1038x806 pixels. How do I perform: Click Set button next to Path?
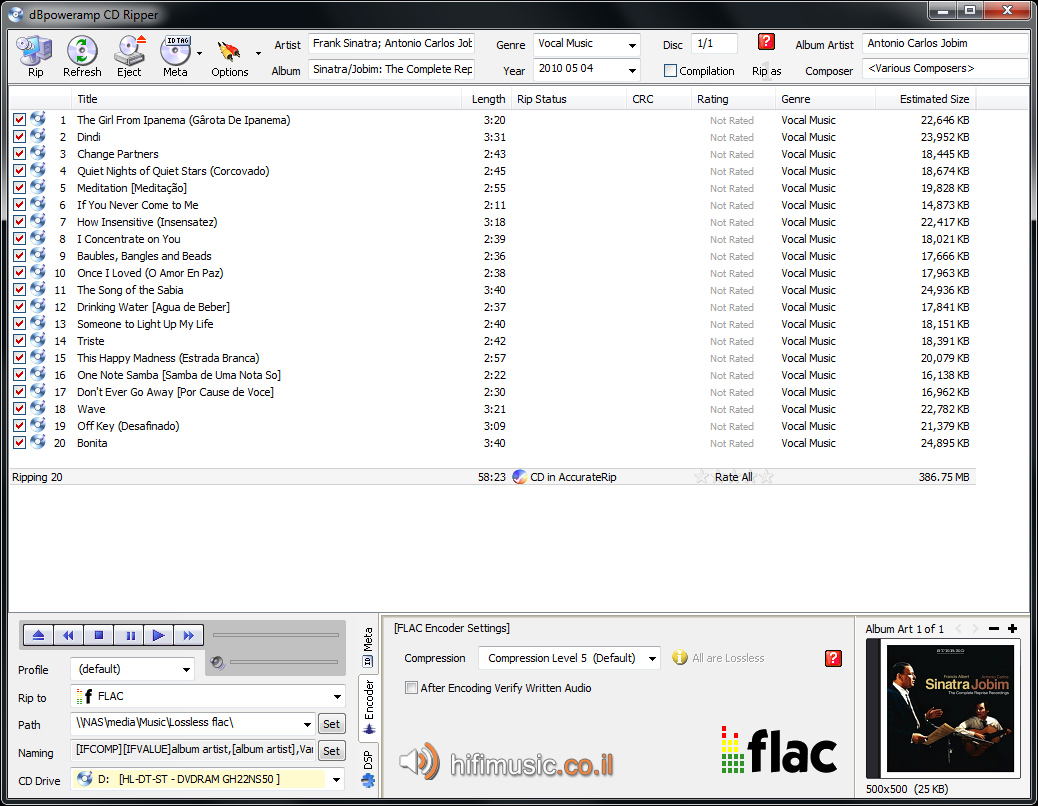coord(332,724)
